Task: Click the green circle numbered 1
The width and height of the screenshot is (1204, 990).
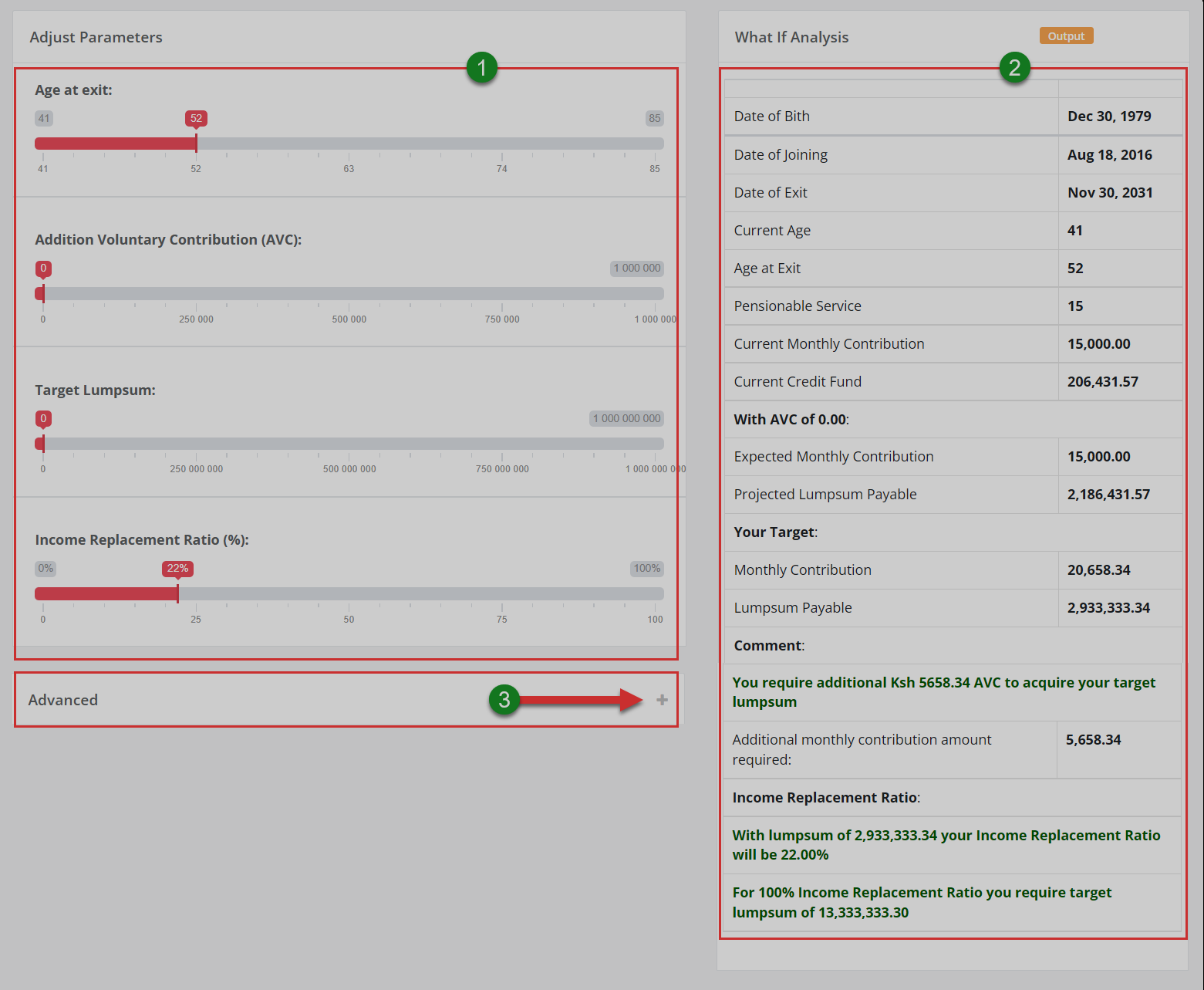Action: [x=482, y=68]
